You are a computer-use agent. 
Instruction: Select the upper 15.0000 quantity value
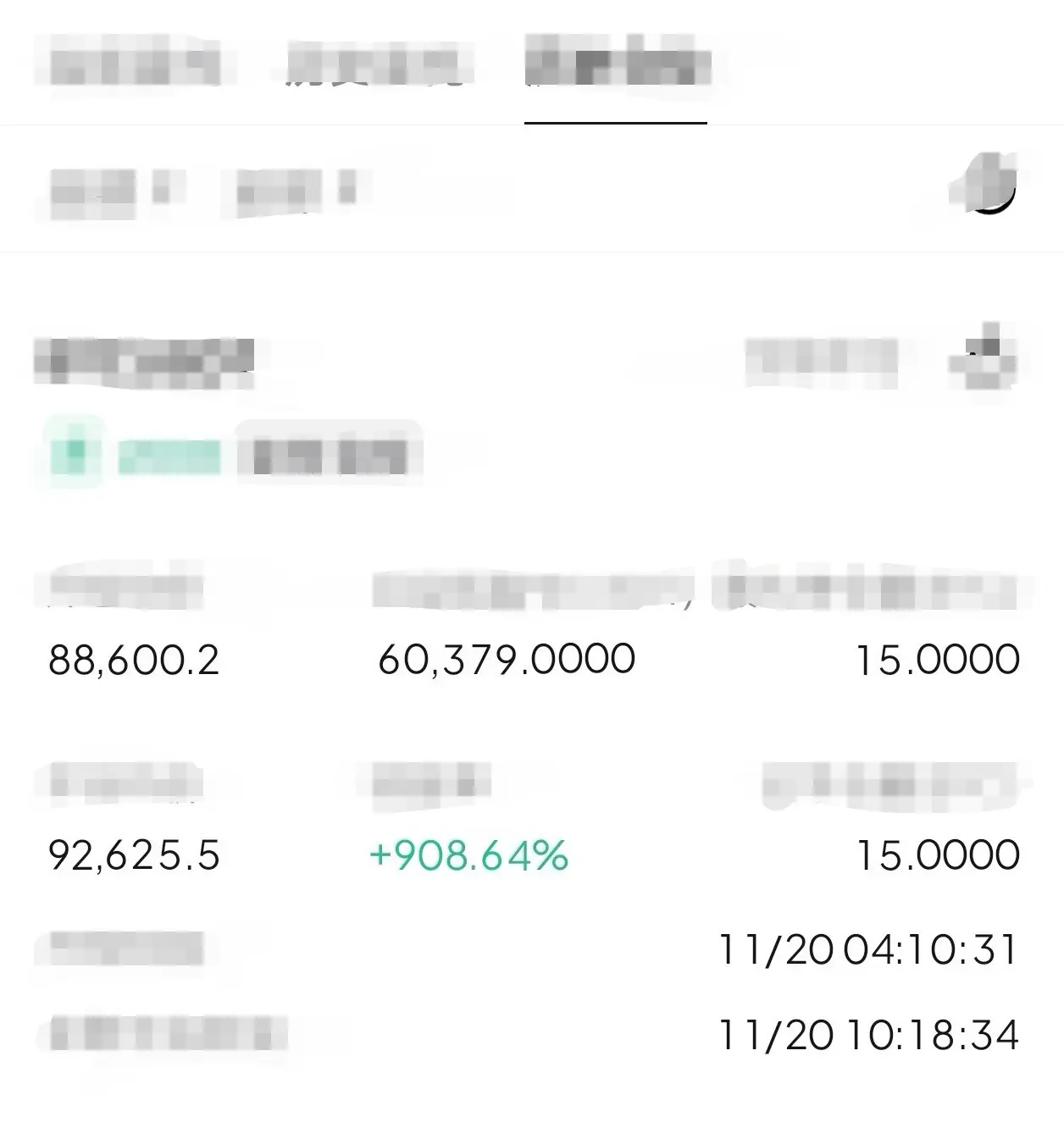pyautogui.click(x=938, y=660)
